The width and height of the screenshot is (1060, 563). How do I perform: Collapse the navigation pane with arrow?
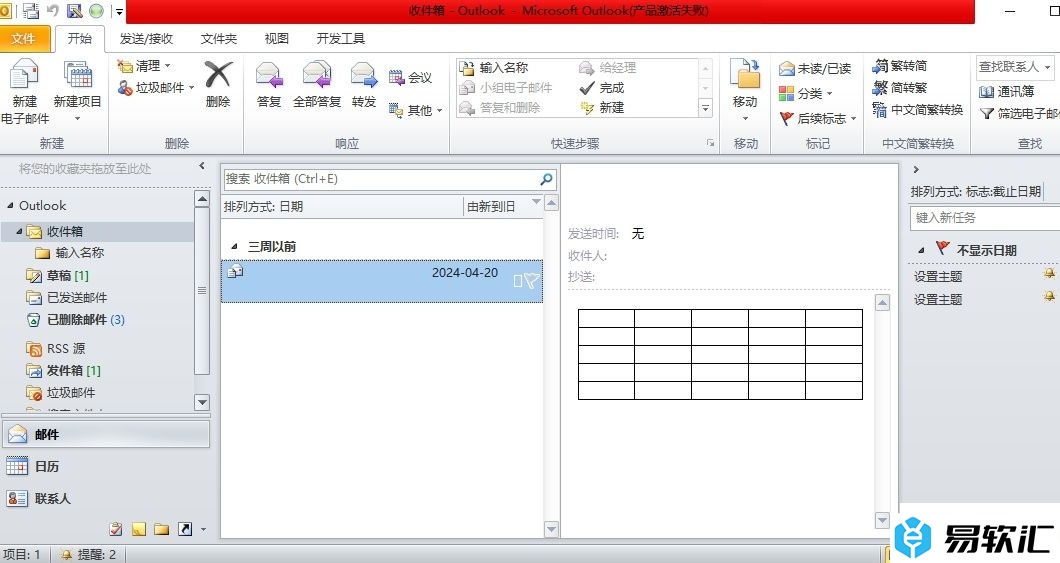pos(201,166)
